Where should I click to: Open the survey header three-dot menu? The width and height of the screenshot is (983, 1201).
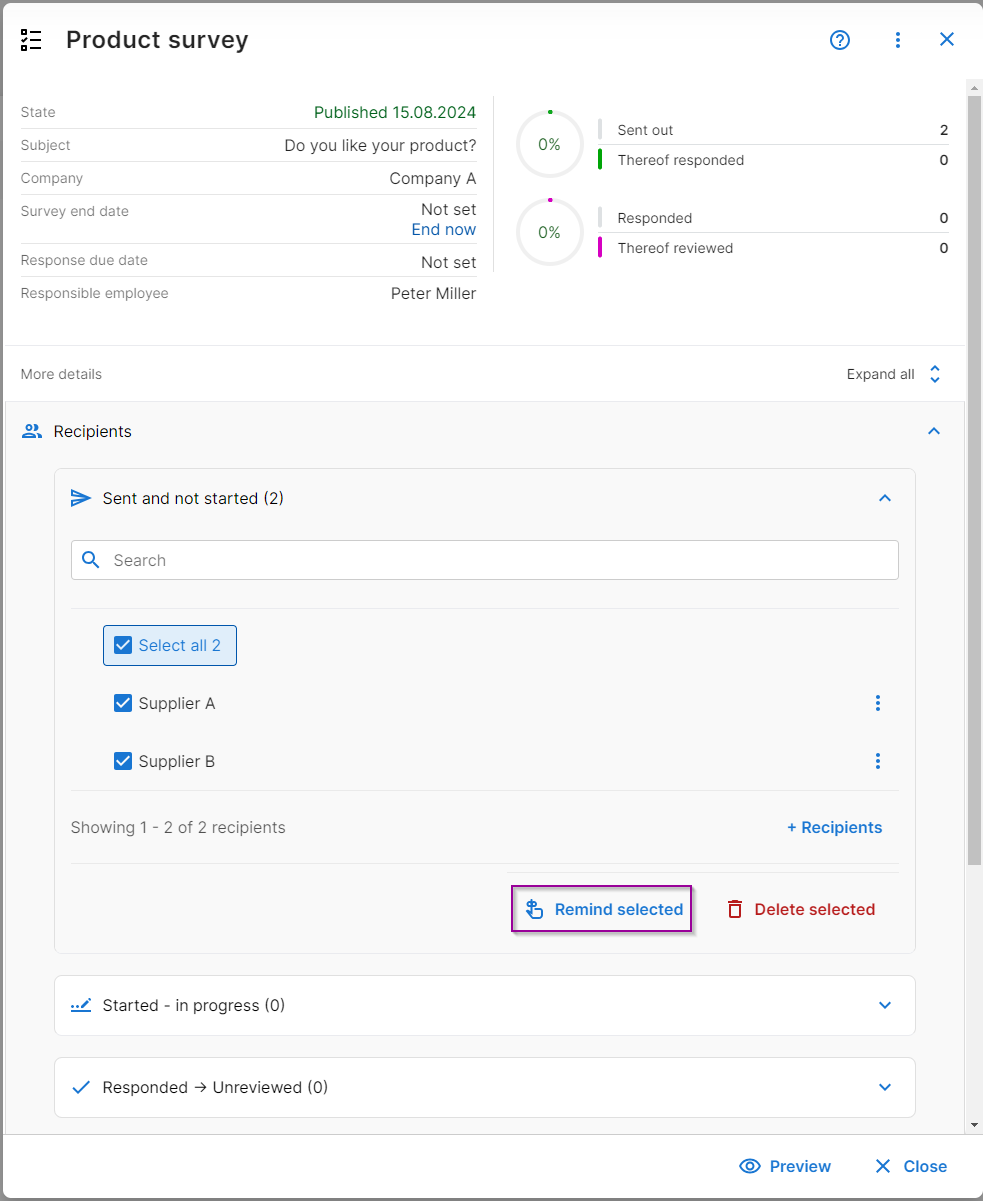898,40
